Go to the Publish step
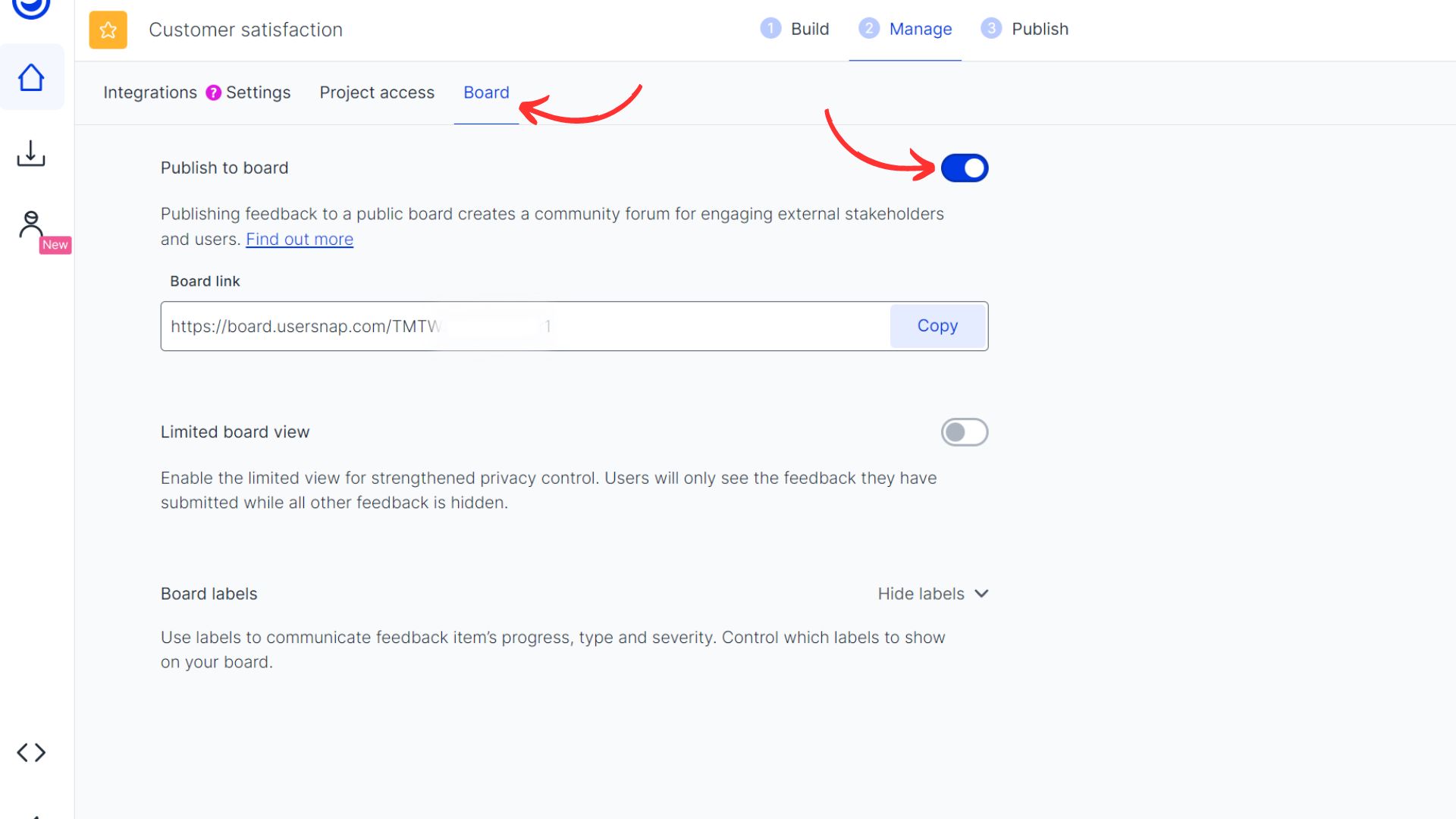 point(1039,29)
